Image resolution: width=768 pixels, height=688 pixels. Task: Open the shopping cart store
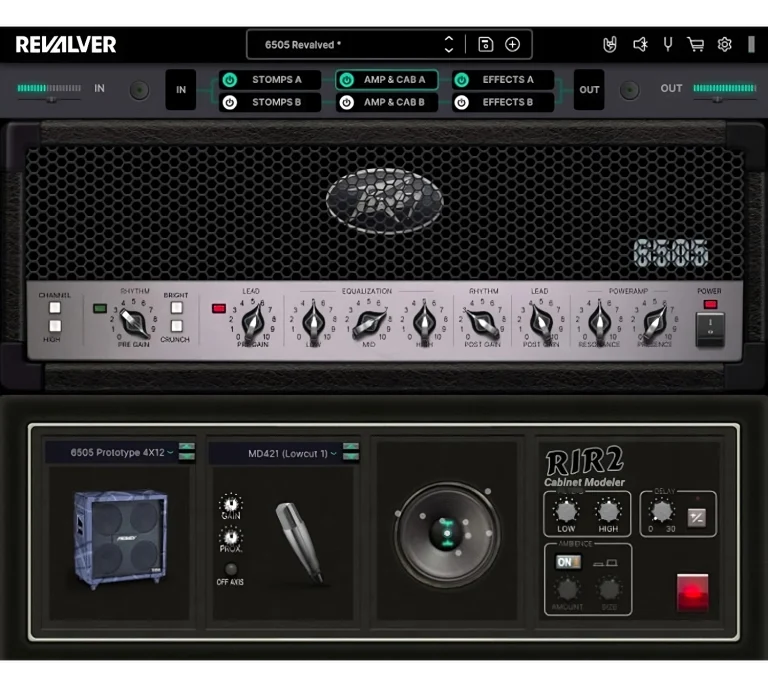[x=696, y=45]
